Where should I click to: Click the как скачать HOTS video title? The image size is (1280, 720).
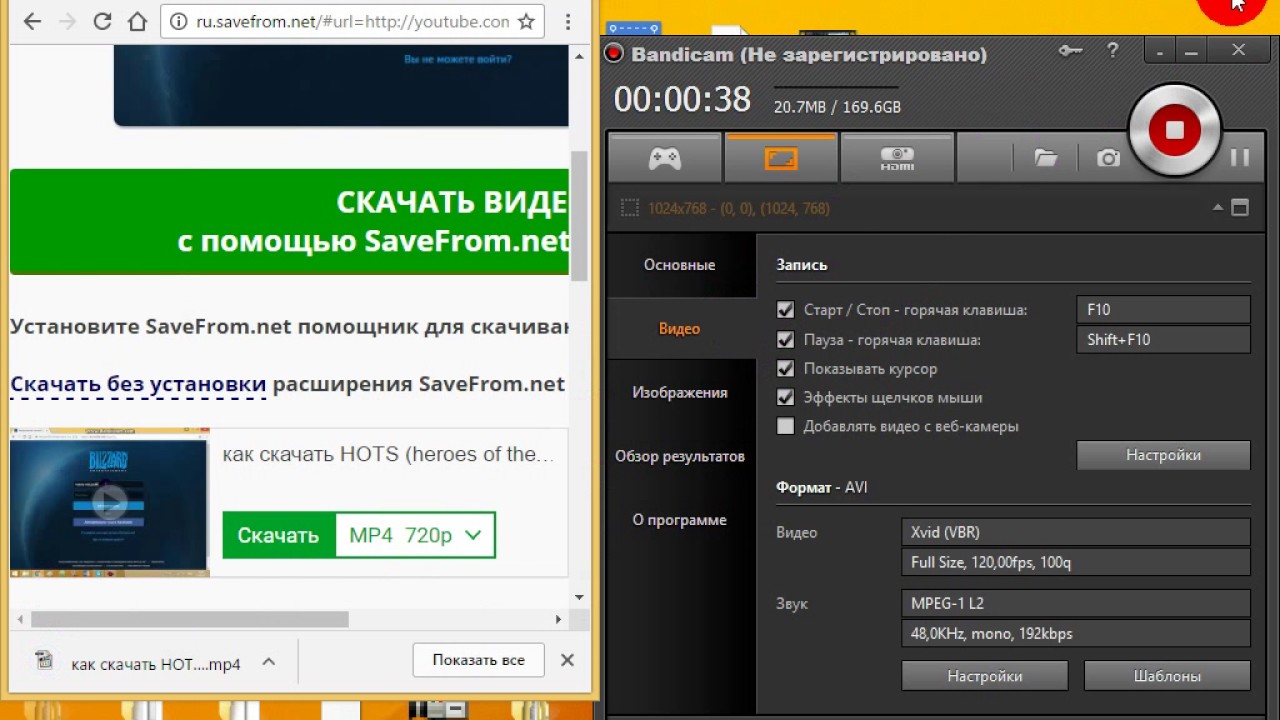click(388, 454)
